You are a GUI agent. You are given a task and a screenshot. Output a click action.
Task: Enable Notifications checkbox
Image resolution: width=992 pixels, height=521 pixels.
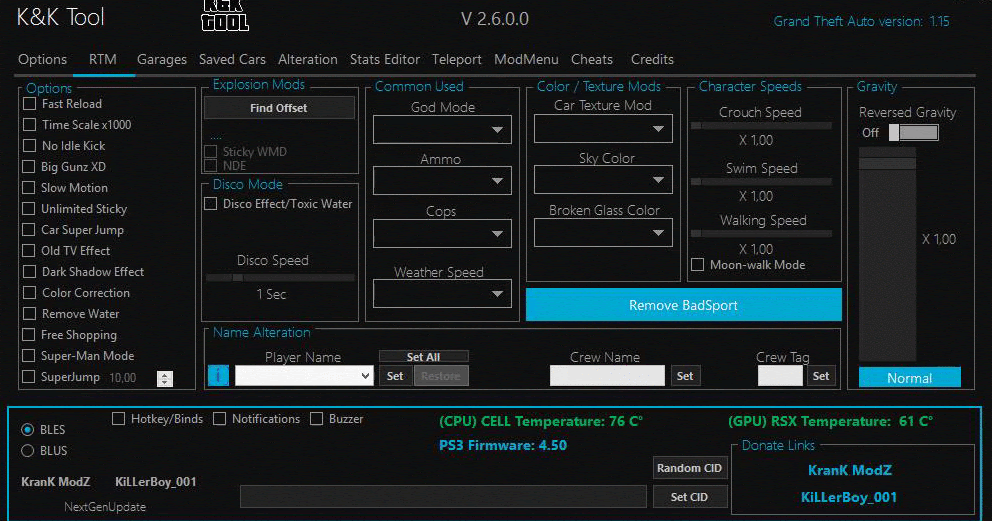[220, 419]
